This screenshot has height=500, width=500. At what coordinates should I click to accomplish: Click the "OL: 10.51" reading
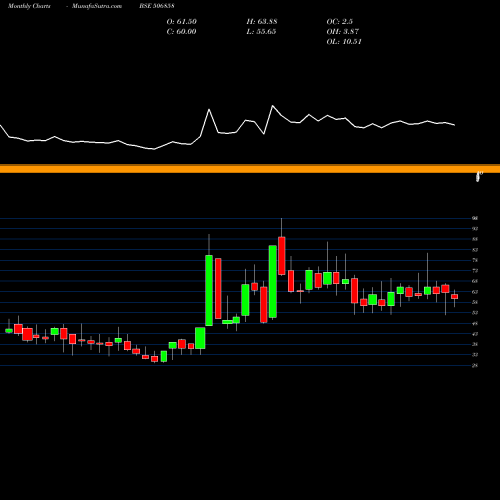[x=344, y=42]
